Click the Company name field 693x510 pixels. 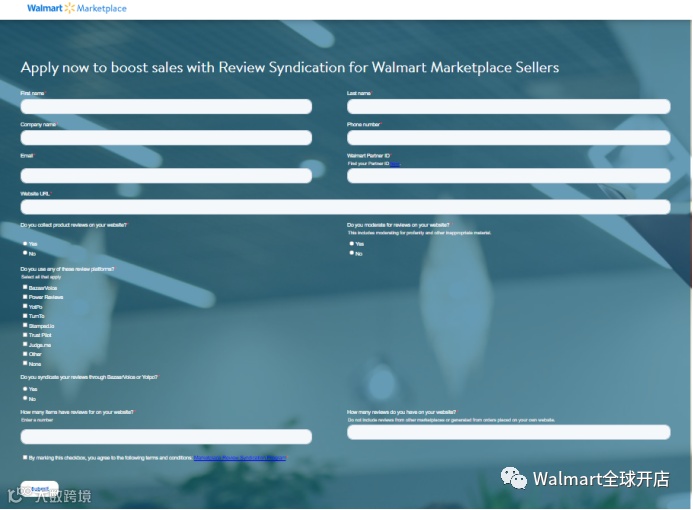[x=166, y=138]
